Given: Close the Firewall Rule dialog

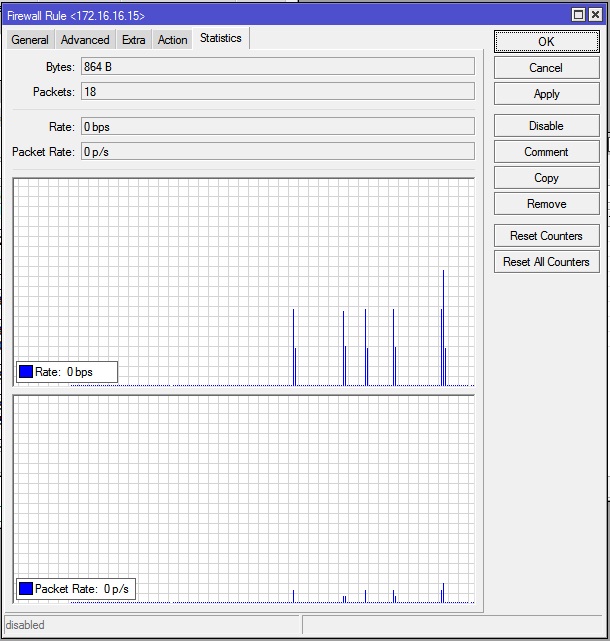Looking at the screenshot, I should coord(597,15).
